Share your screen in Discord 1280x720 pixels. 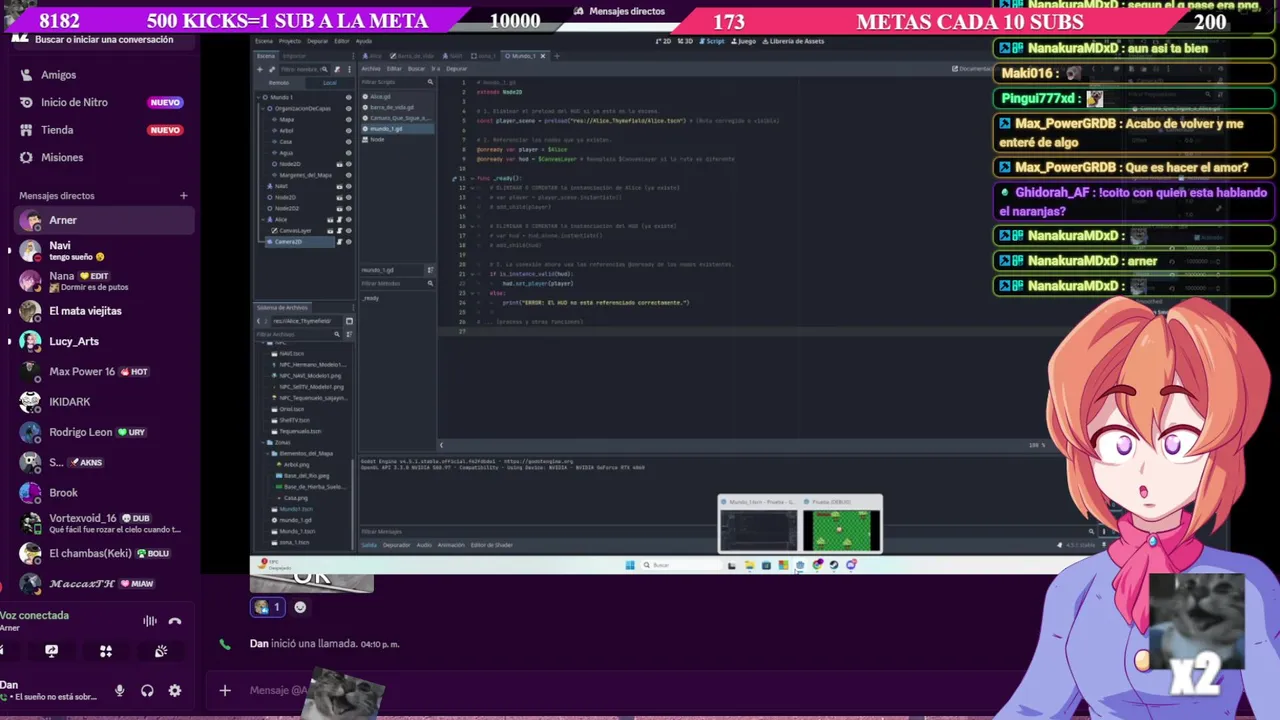(51, 651)
